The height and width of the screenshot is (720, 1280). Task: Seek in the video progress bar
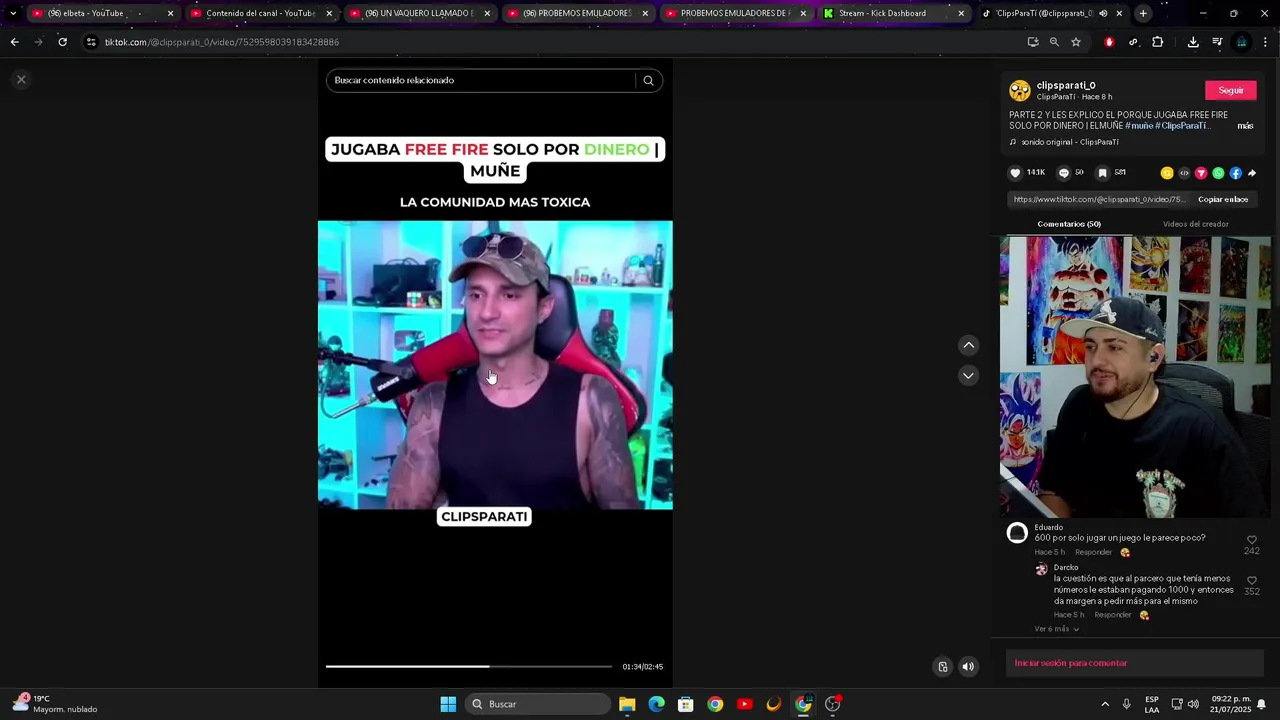click(x=468, y=666)
